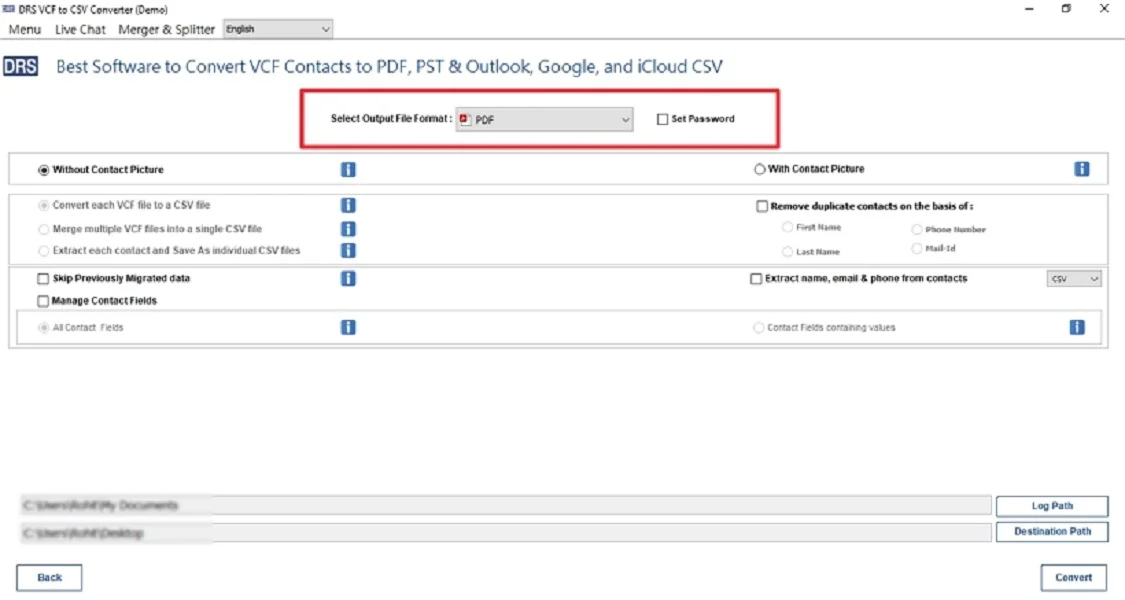Screen dimensions: 1125x600
Task: Open the Menu item
Action: pyautogui.click(x=24, y=29)
